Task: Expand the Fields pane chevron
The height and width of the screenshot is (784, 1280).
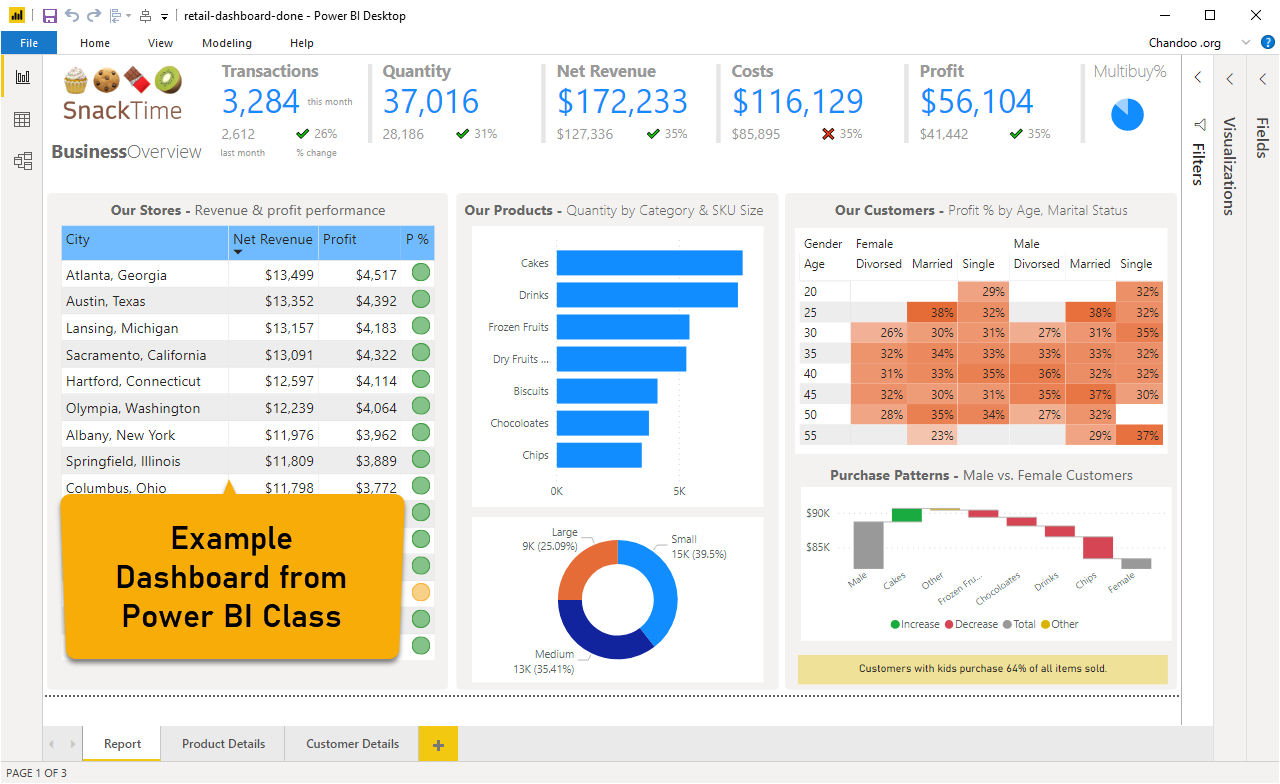Action: point(1263,79)
